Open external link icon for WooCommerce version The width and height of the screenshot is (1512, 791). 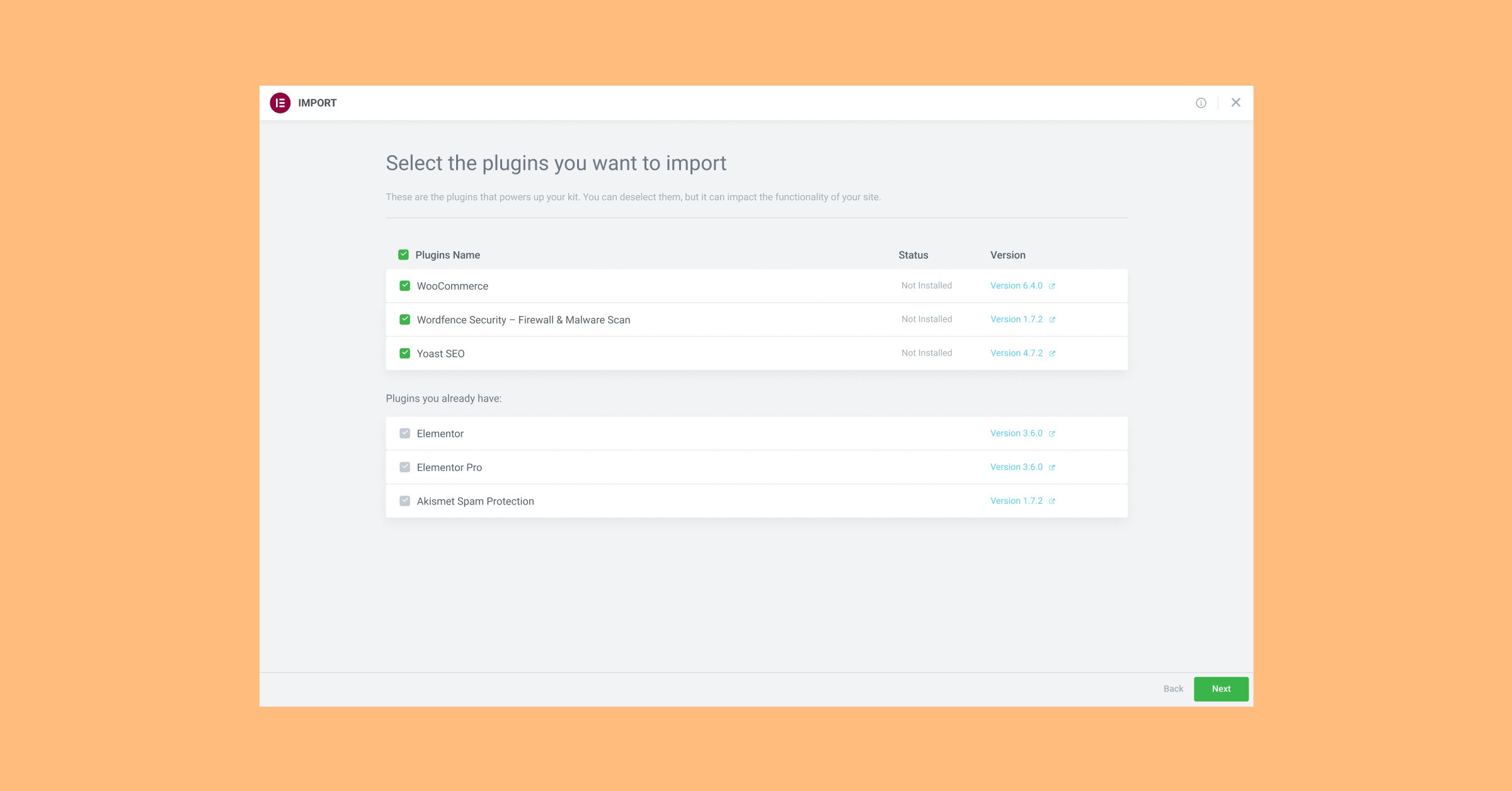pos(1052,286)
